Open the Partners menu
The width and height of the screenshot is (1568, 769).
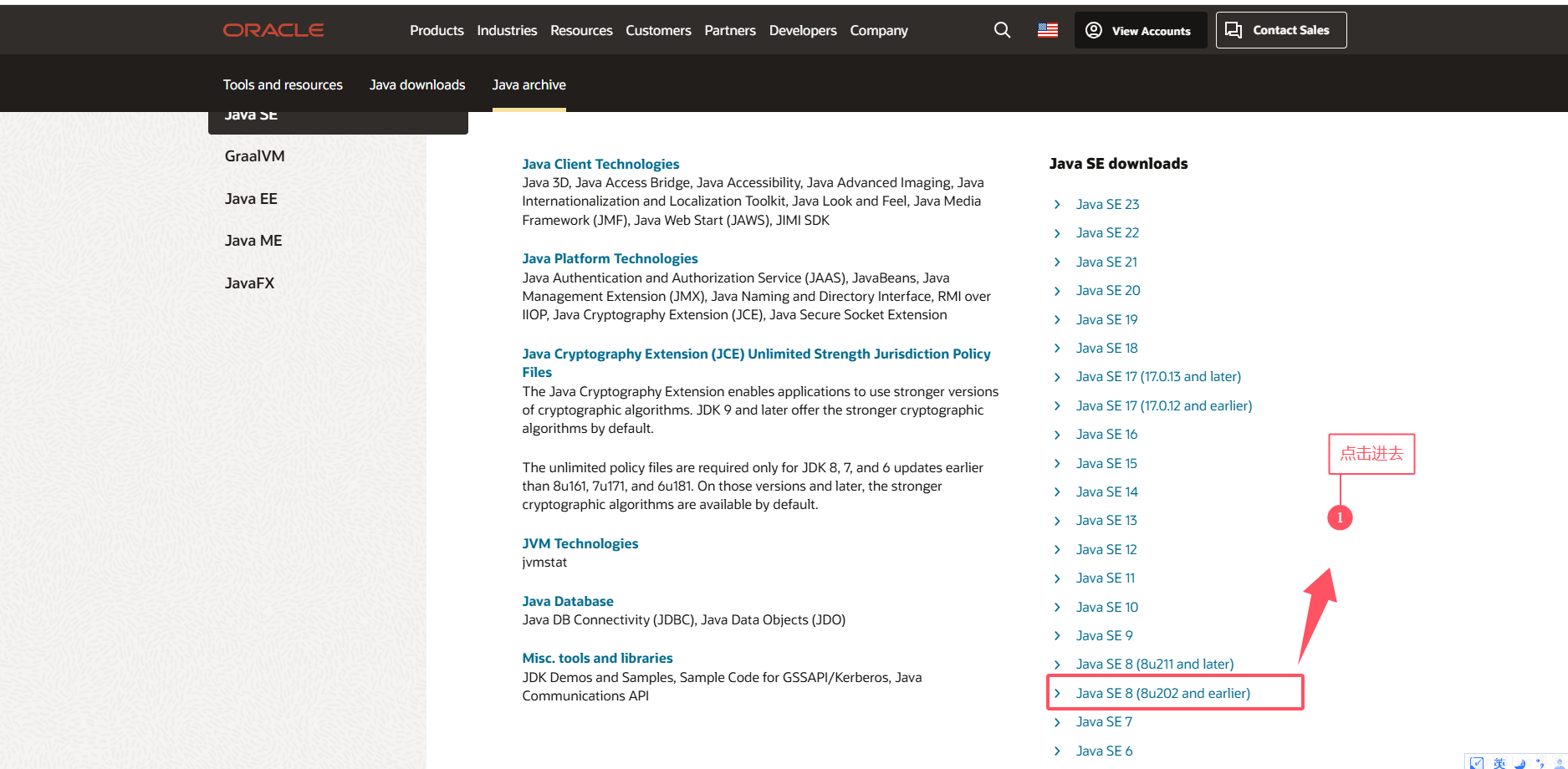(730, 30)
